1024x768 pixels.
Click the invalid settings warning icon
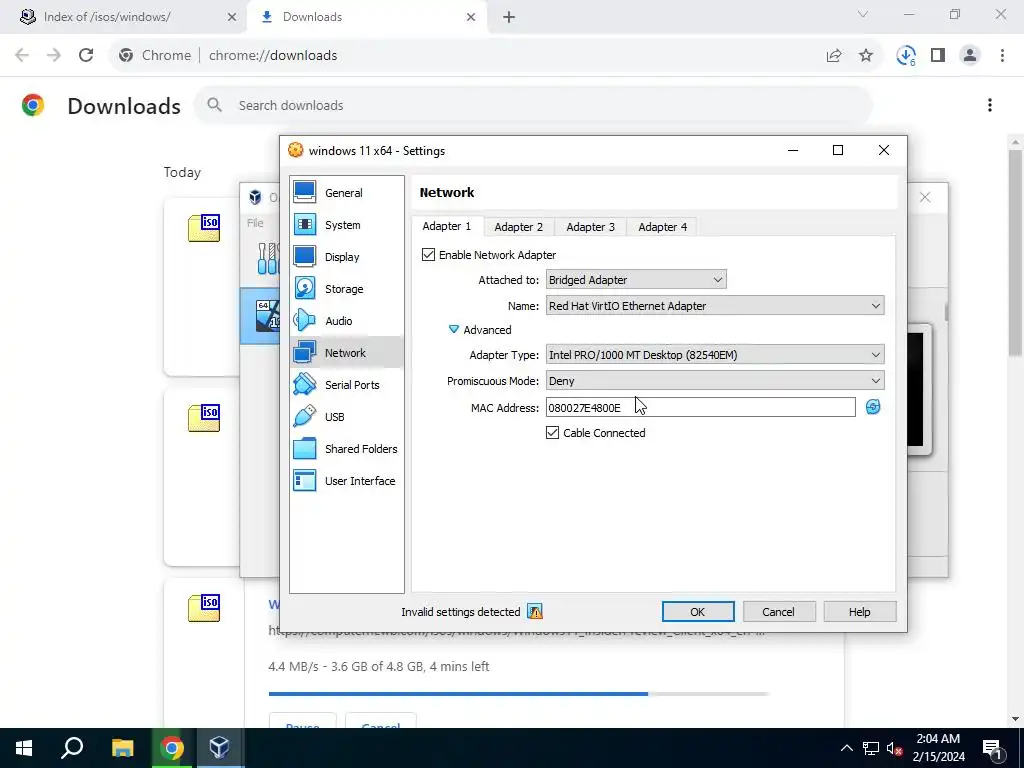tap(535, 612)
